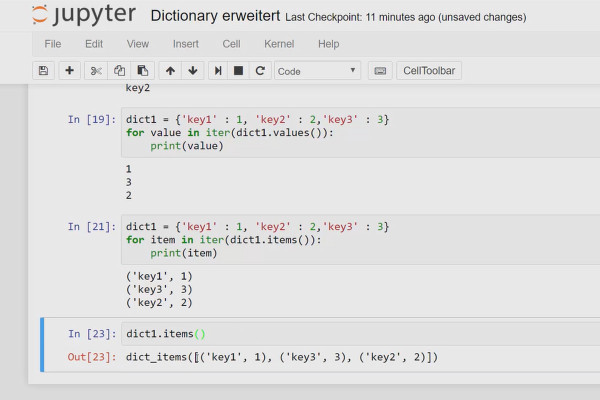Click the Last Checkpoint status text
Viewport: 600px width, 400px height.
click(406, 17)
